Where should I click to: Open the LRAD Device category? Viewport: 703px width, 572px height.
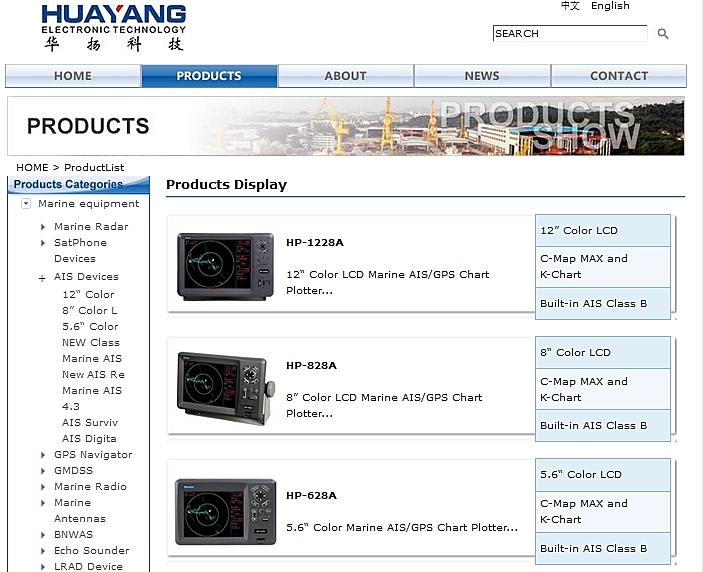pos(88,567)
